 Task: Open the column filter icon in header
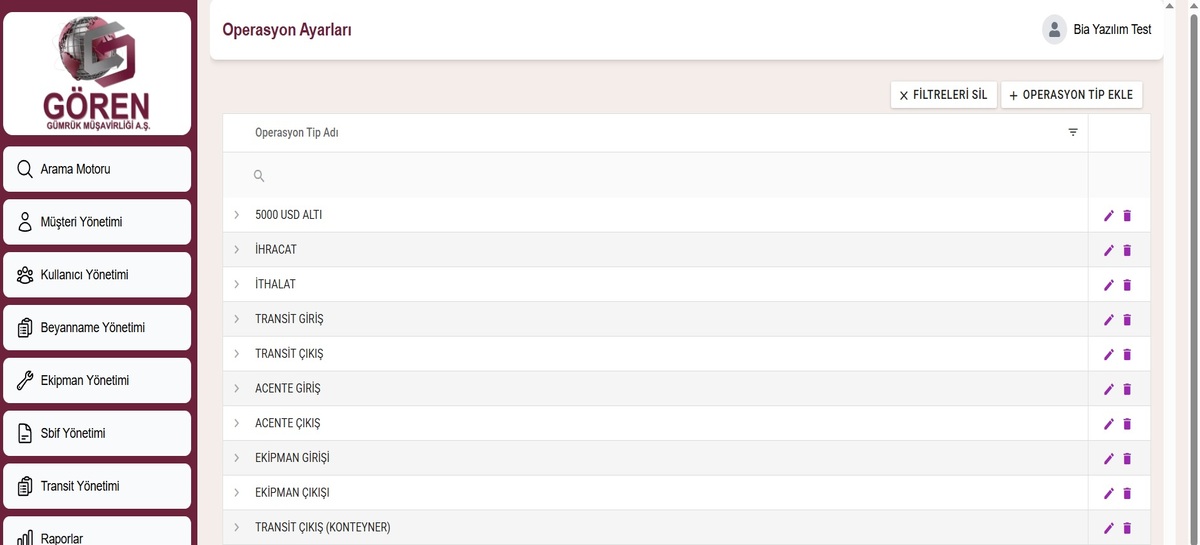coord(1073,132)
